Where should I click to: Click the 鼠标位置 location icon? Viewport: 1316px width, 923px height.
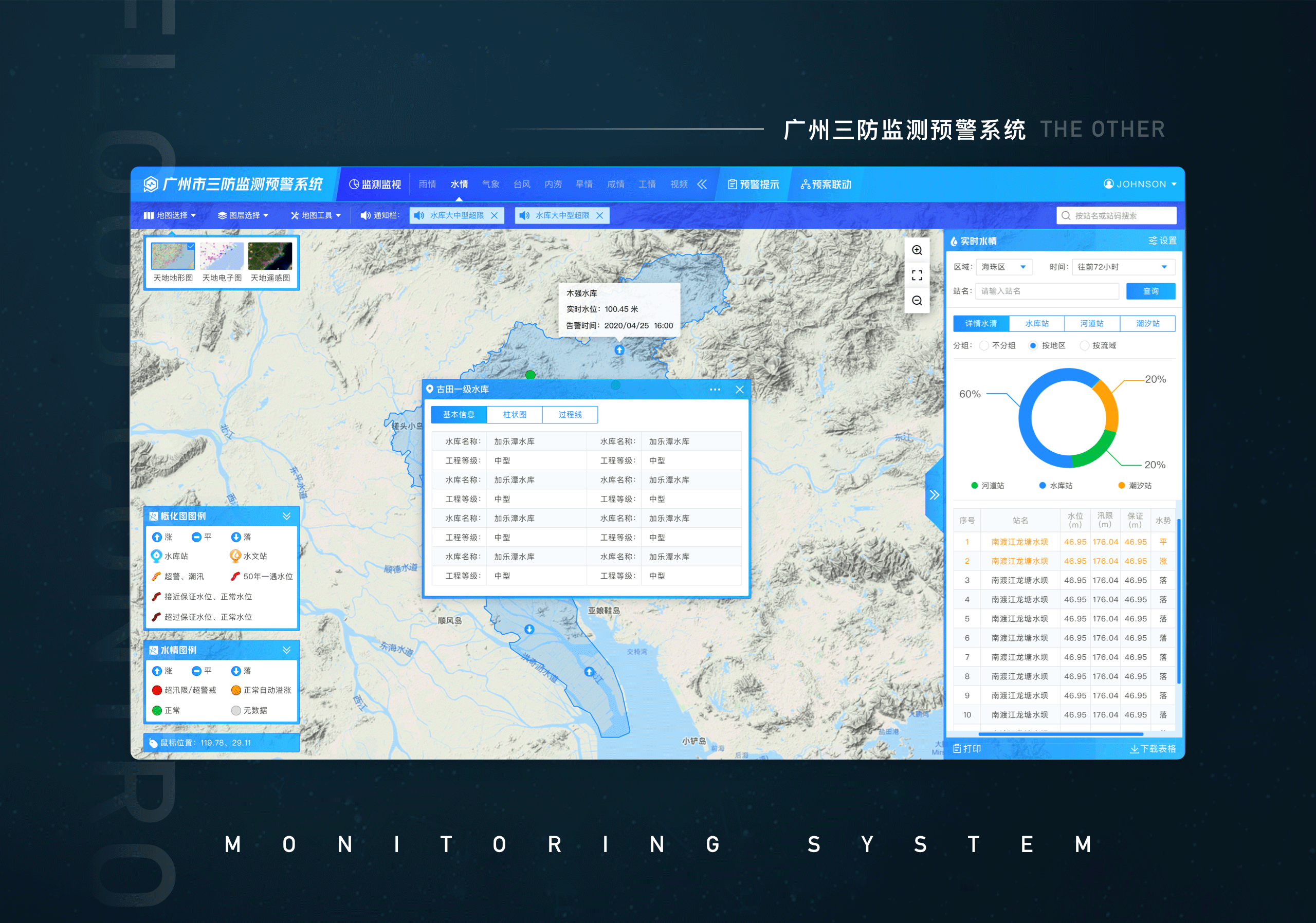[153, 743]
